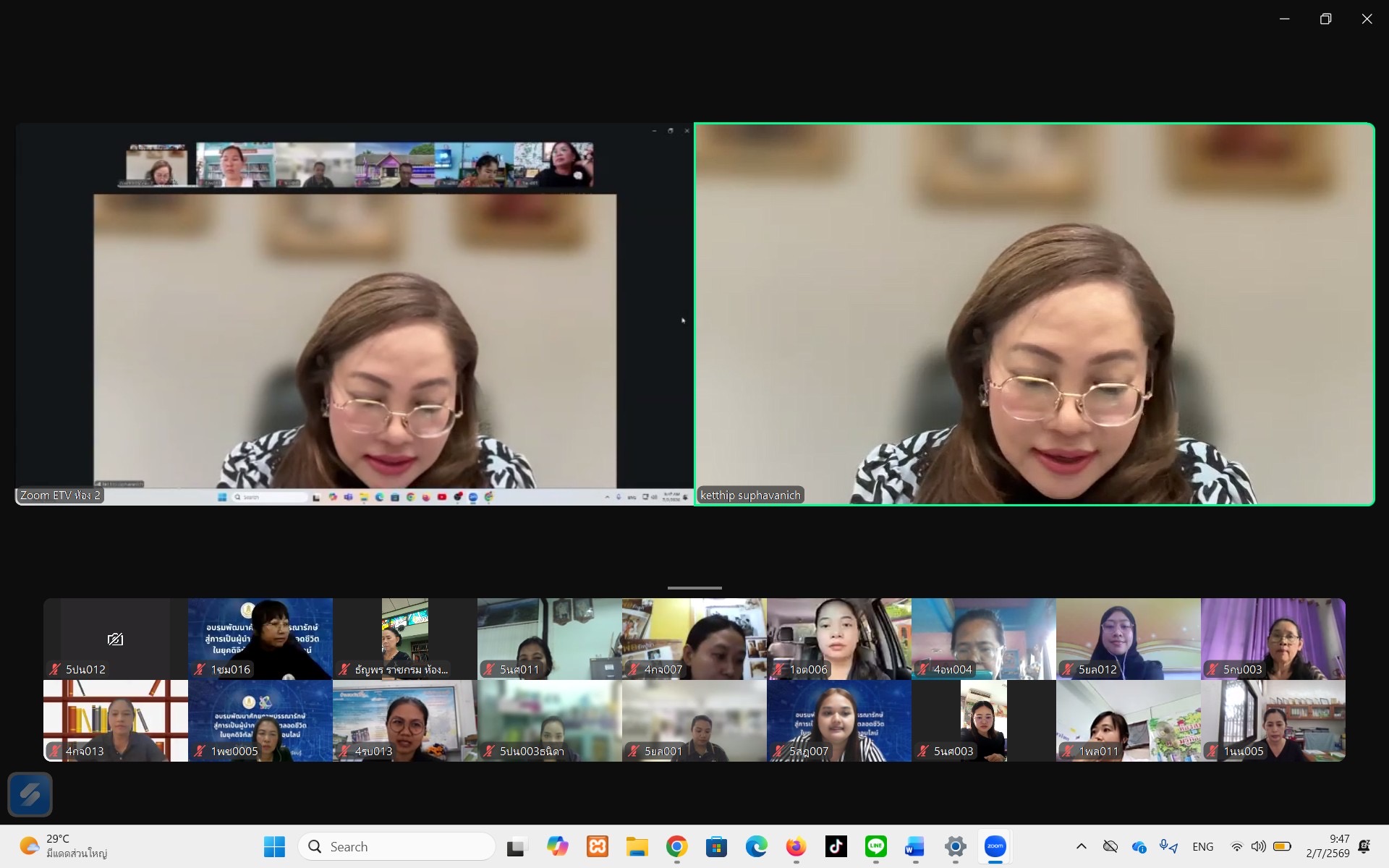This screenshot has height=868, width=1389.
Task: Toggle the Wi-Fi network status icon
Action: tap(1237, 846)
